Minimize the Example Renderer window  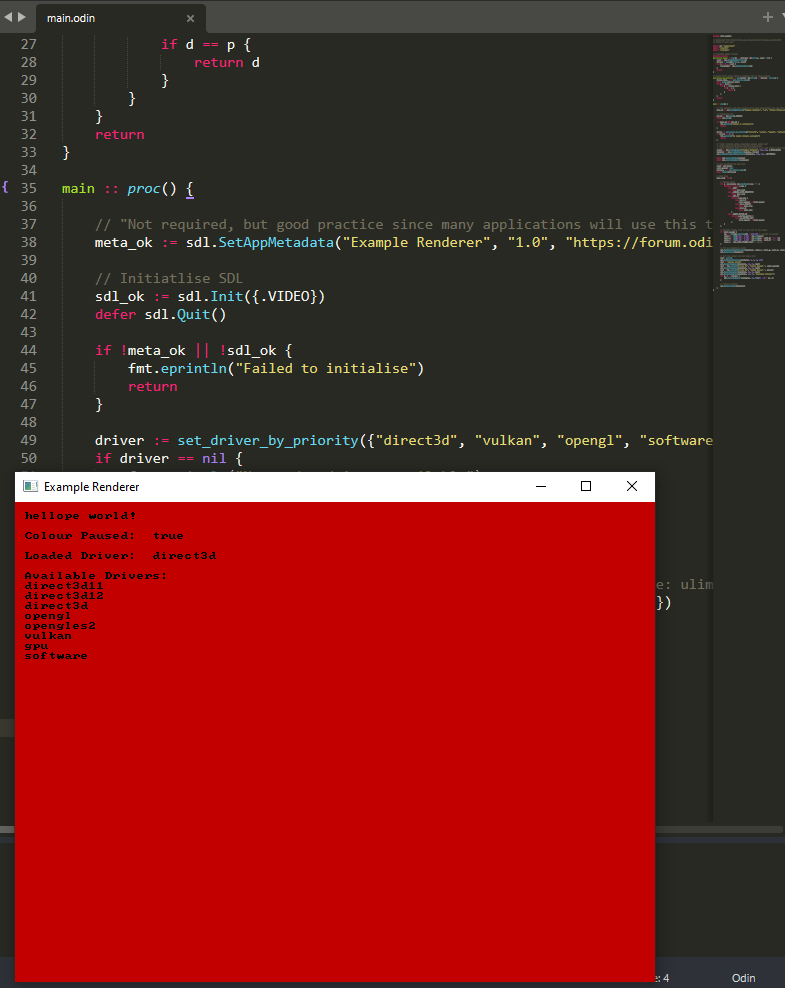coord(541,486)
